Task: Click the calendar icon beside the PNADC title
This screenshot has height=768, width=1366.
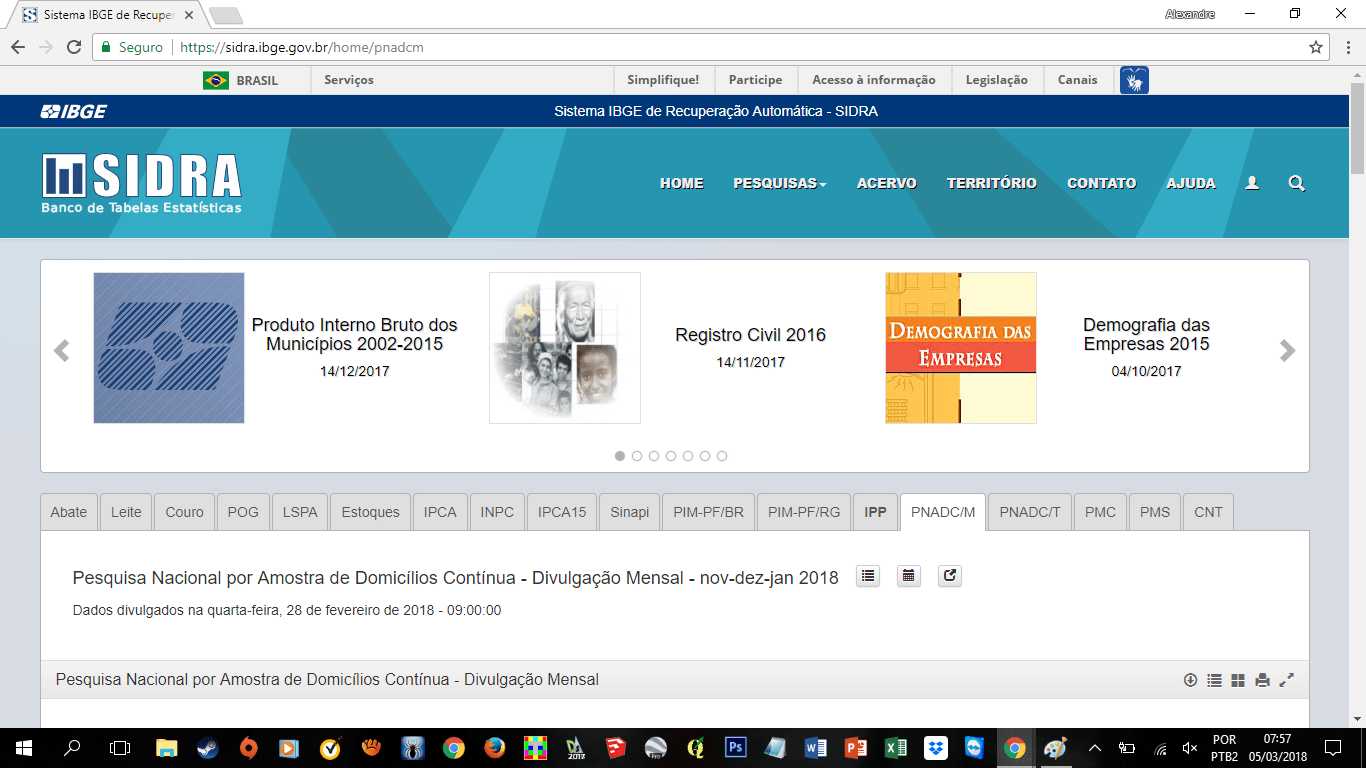Action: 908,576
